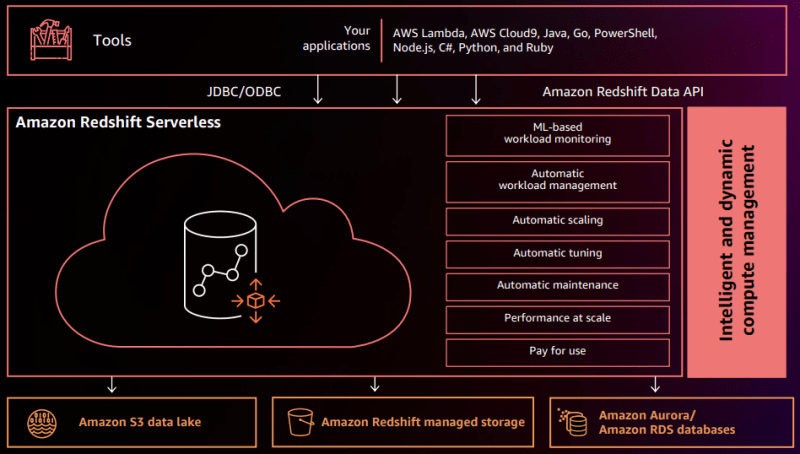Image resolution: width=800 pixels, height=454 pixels.
Task: Select the Performance at scale box
Action: [x=558, y=319]
